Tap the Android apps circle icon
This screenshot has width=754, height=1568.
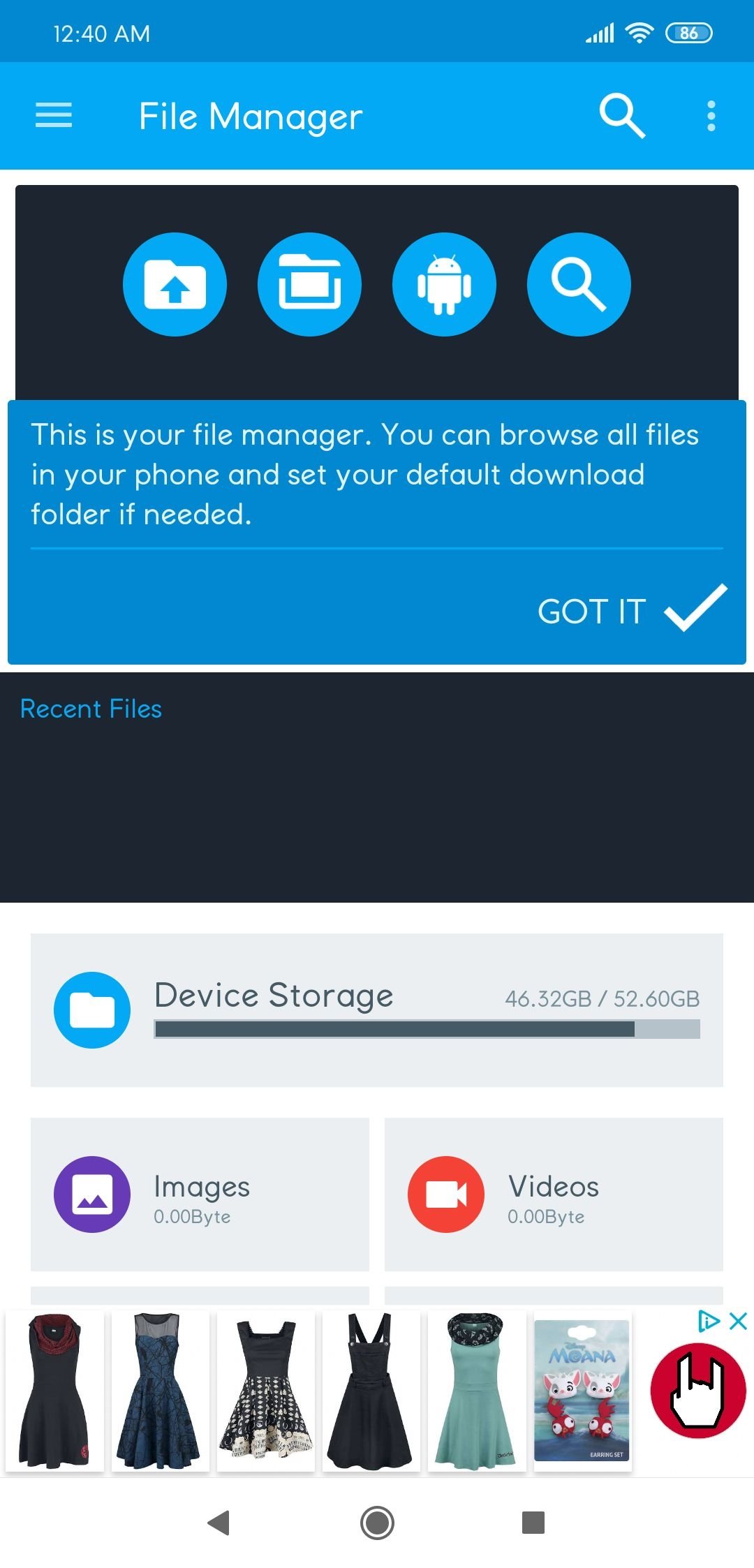444,284
